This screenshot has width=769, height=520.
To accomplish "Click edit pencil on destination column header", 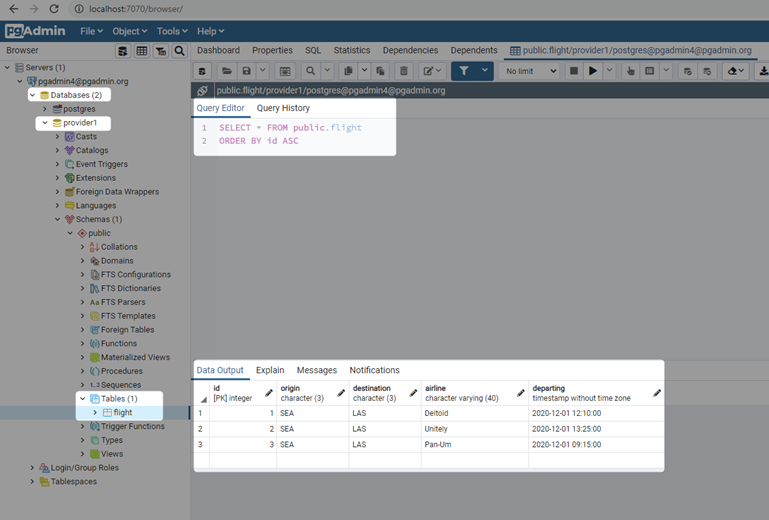I will pos(413,393).
